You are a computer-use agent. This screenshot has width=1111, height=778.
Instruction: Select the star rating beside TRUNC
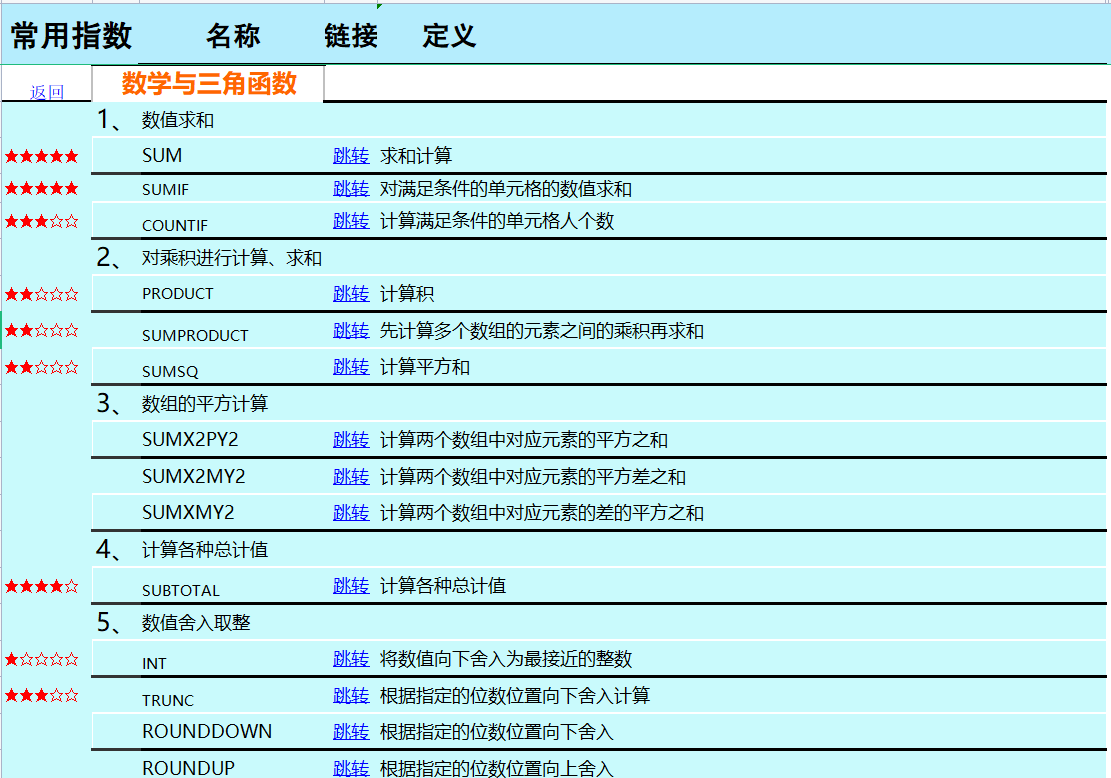[x=42, y=695]
